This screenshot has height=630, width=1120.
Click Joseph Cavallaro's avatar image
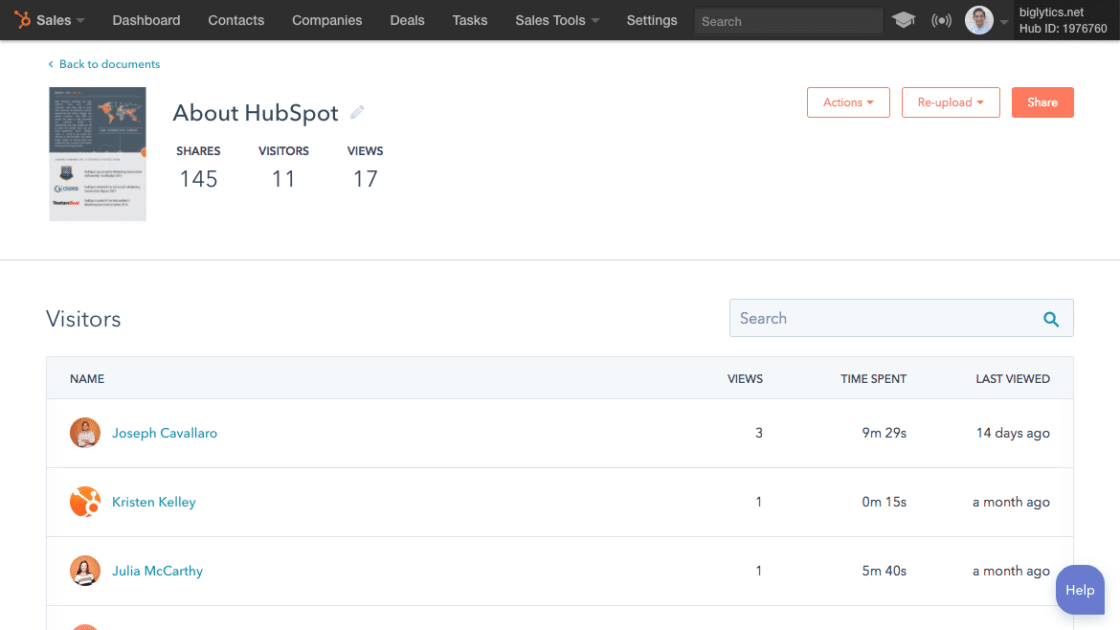click(85, 432)
